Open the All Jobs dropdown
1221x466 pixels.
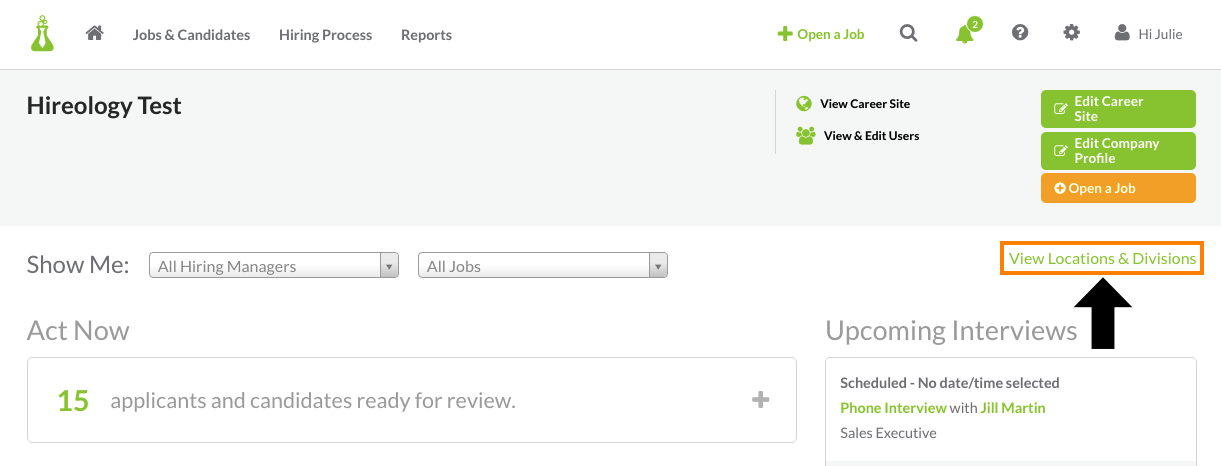pyautogui.click(x=543, y=266)
